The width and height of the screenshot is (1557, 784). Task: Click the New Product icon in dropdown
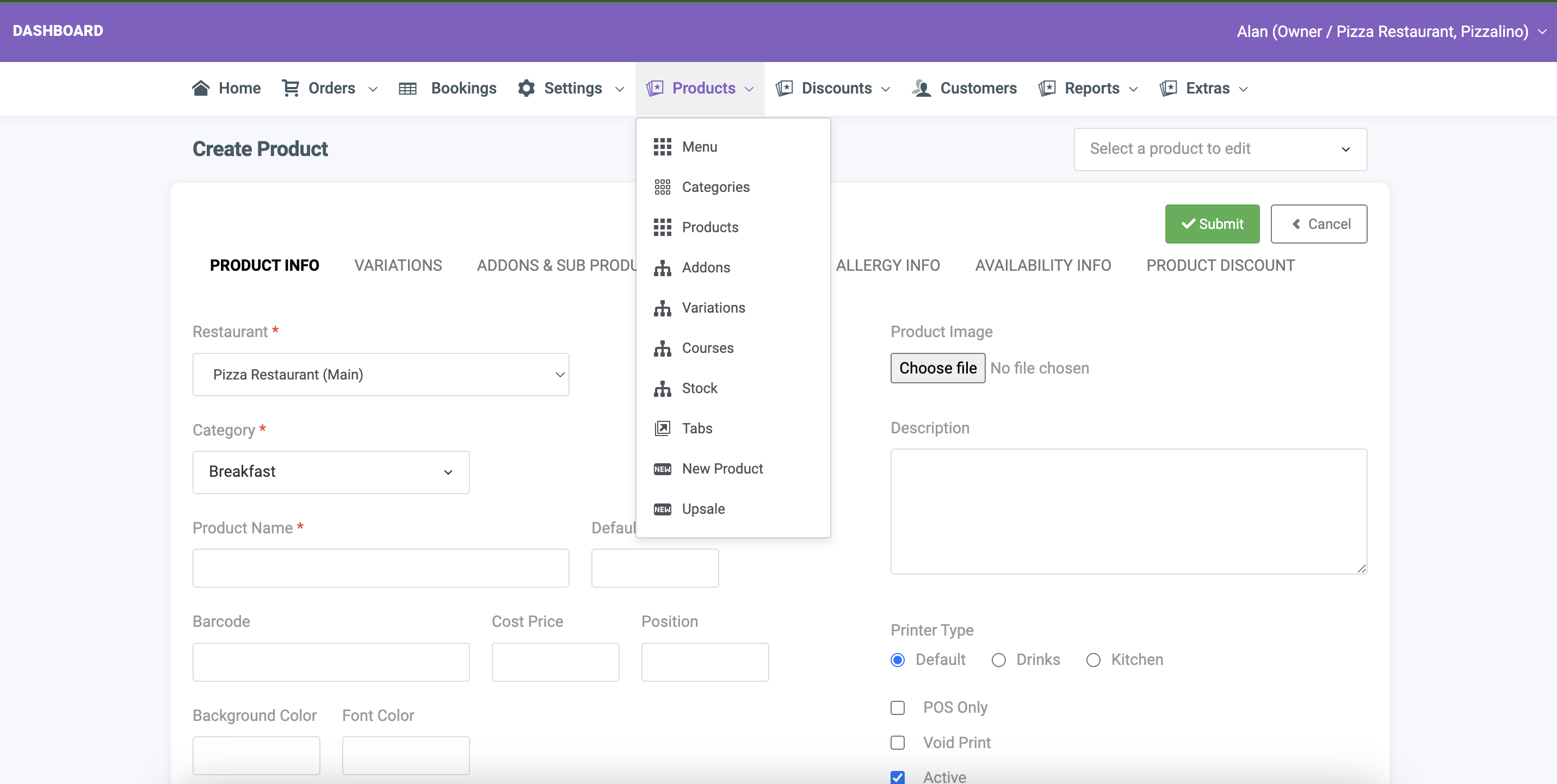[x=662, y=468]
